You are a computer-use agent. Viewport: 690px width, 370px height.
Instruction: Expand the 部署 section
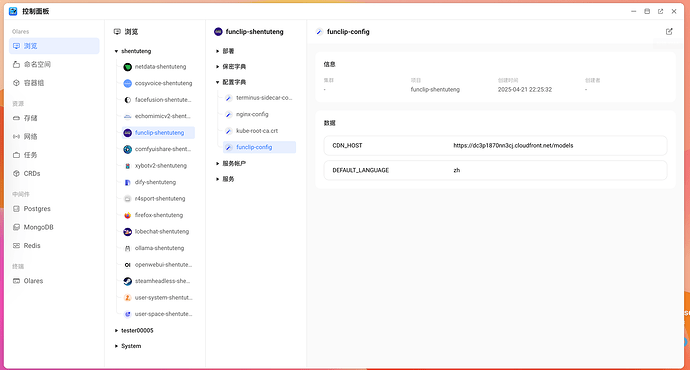(x=217, y=51)
